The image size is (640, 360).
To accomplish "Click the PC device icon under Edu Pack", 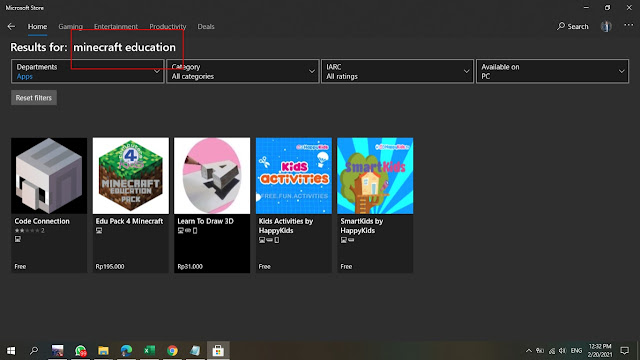I will click(x=99, y=231).
